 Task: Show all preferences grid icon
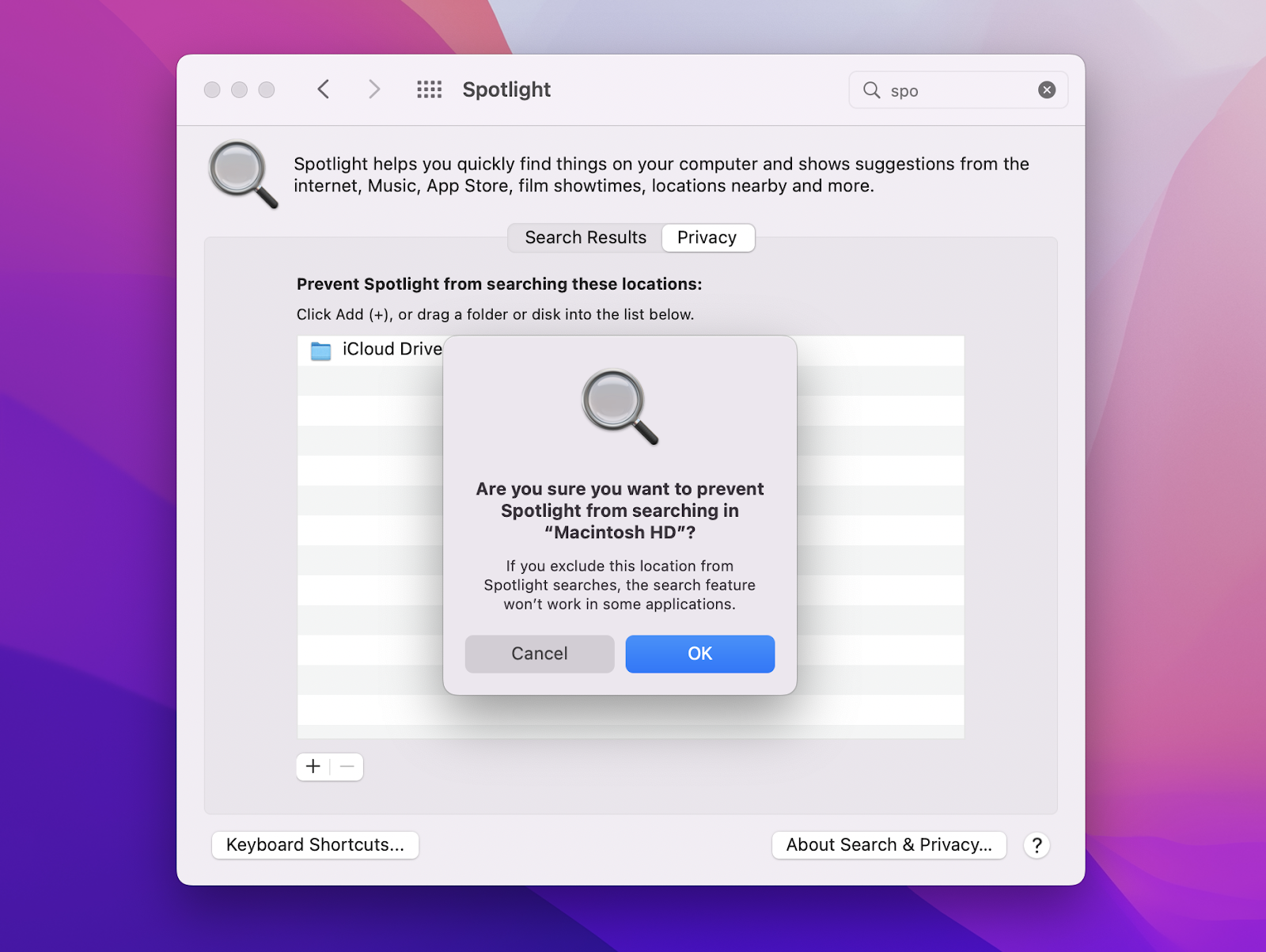430,89
